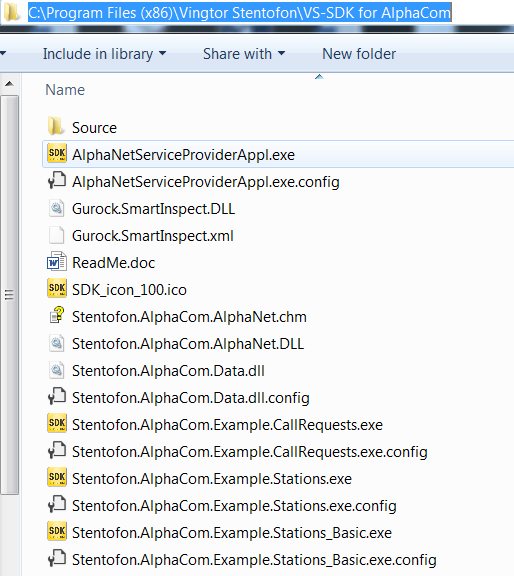Click Stentofon.AlphaCom.AlphaNet.chm help icon
Image resolution: width=514 pixels, height=576 pixels.
pyautogui.click(x=57, y=315)
